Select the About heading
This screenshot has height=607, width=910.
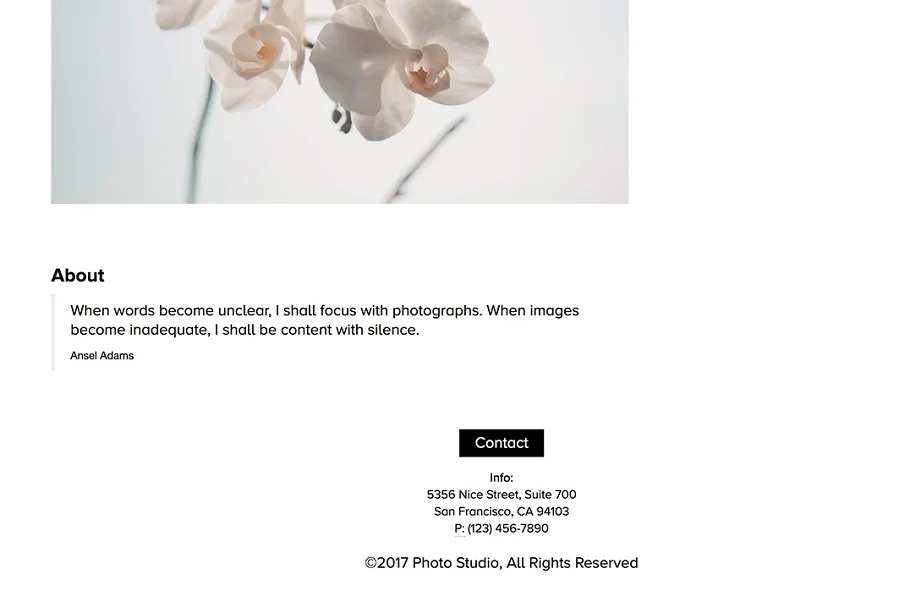[x=78, y=275]
